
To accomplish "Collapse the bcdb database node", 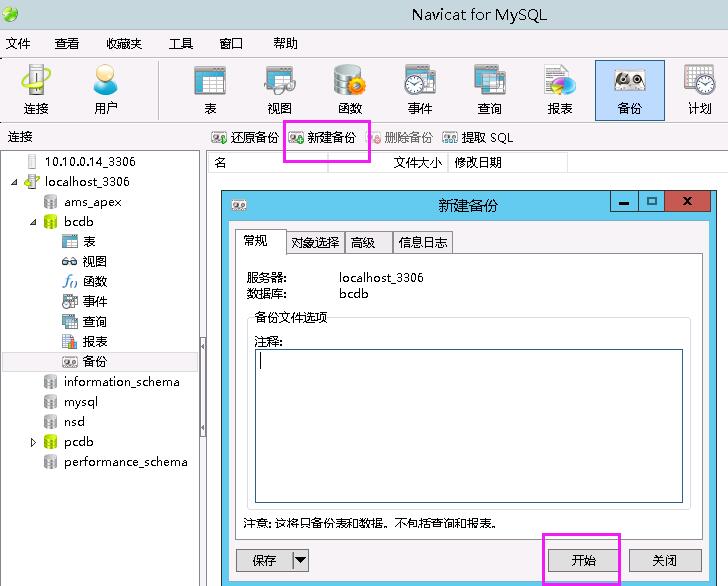I will 33,222.
